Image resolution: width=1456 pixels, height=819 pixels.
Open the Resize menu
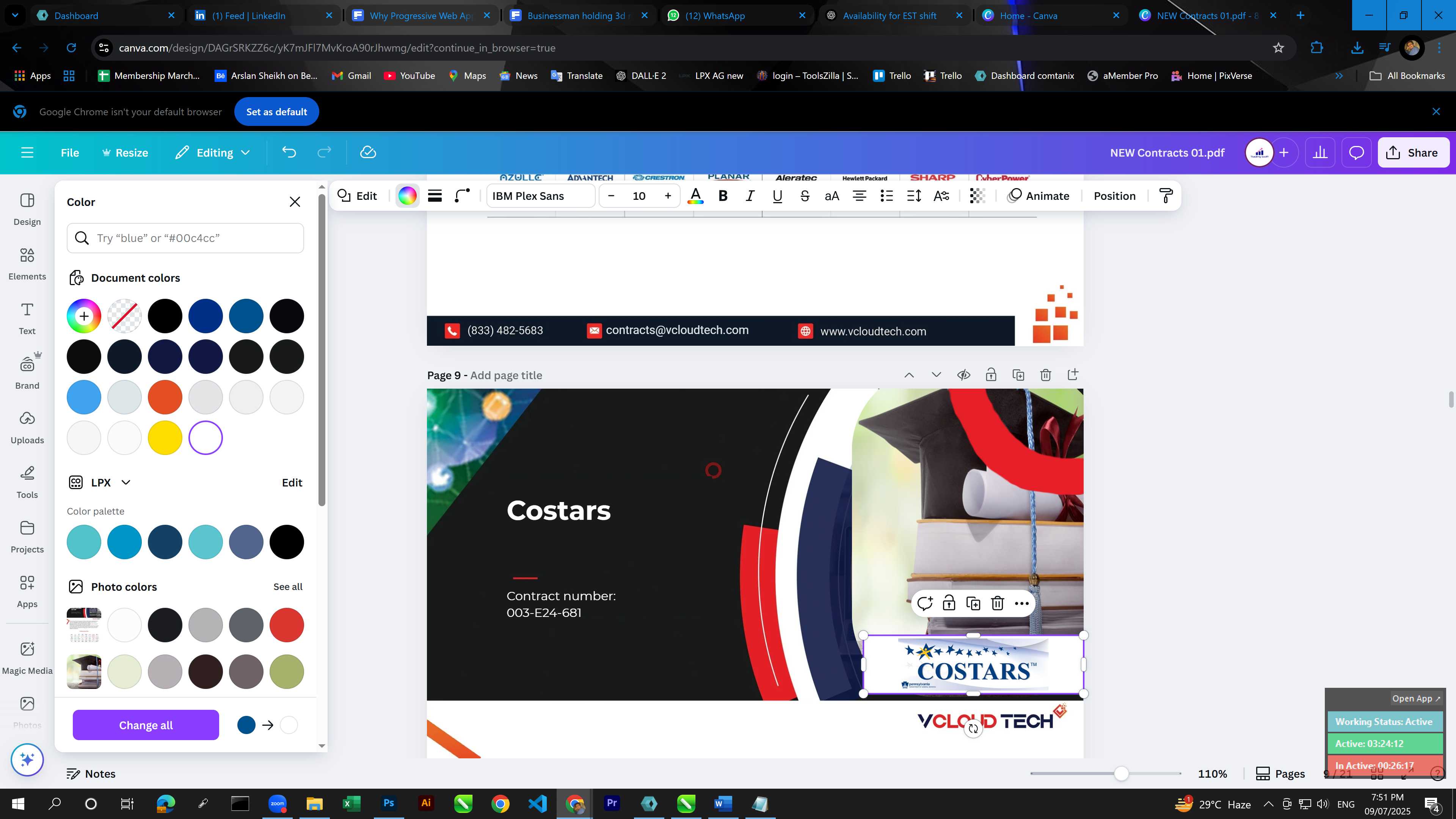click(x=125, y=152)
